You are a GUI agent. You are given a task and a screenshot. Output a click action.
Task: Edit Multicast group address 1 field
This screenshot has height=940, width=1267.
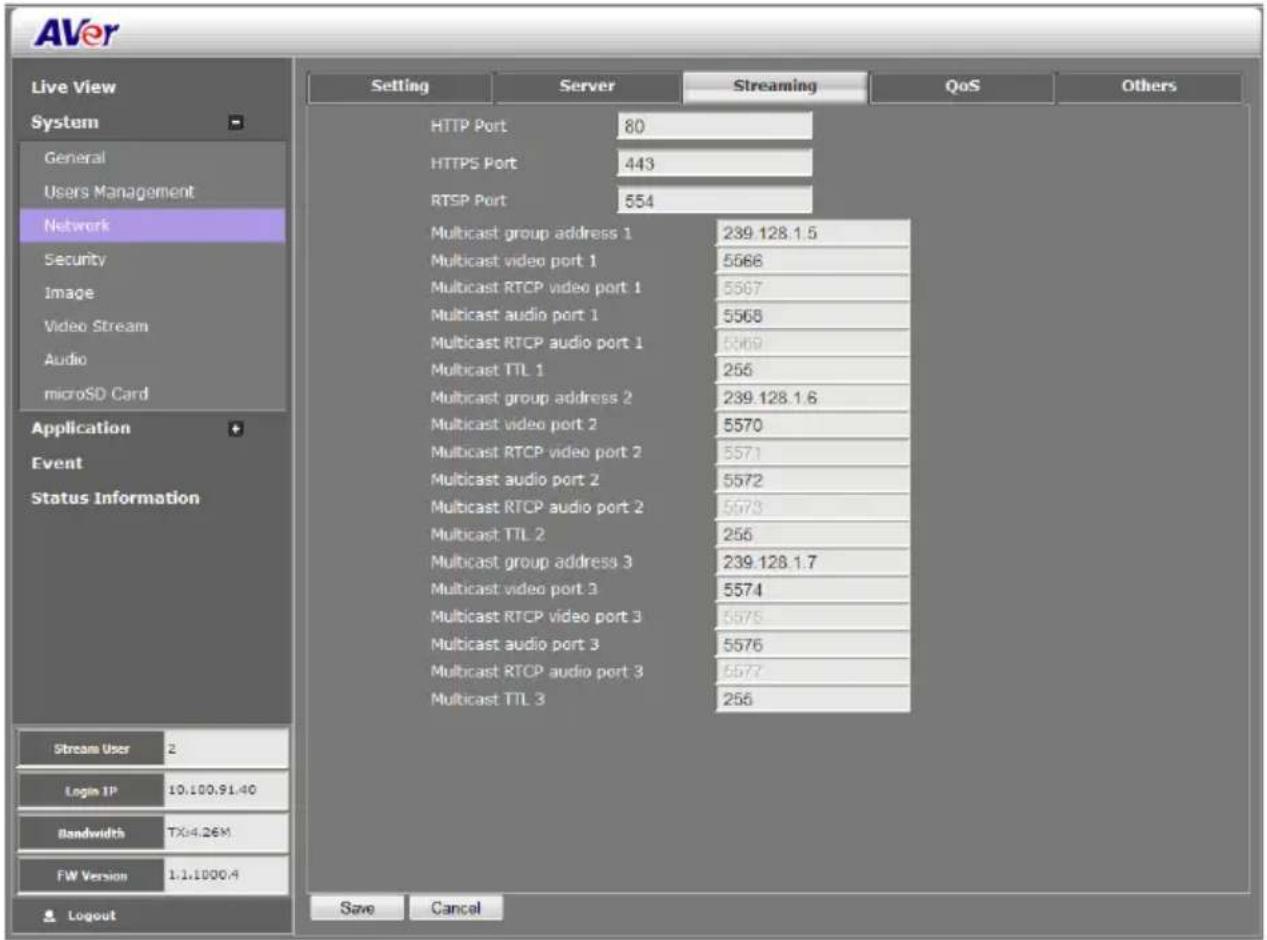tap(813, 234)
